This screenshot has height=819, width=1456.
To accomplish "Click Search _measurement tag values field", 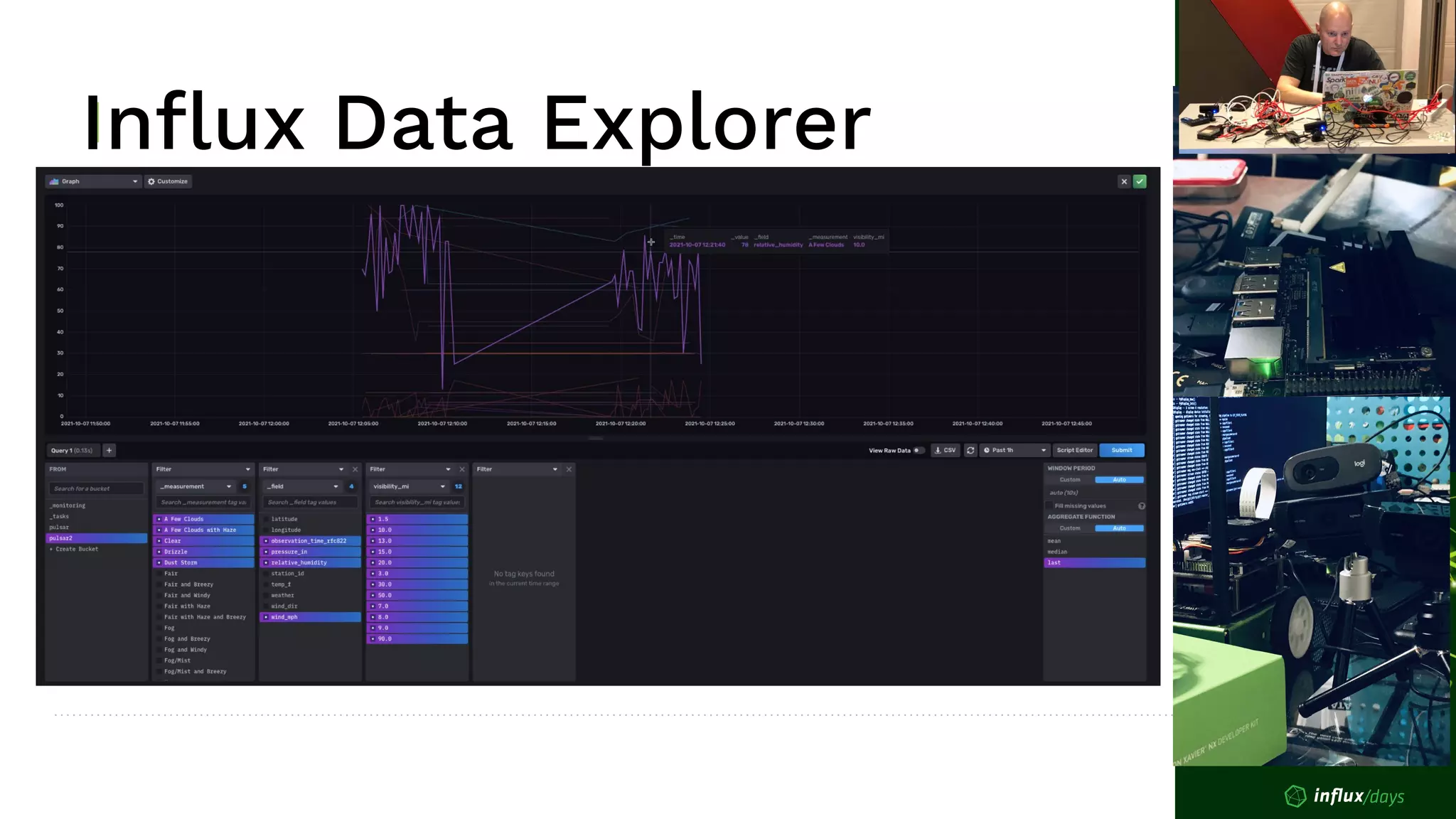I will [203, 502].
